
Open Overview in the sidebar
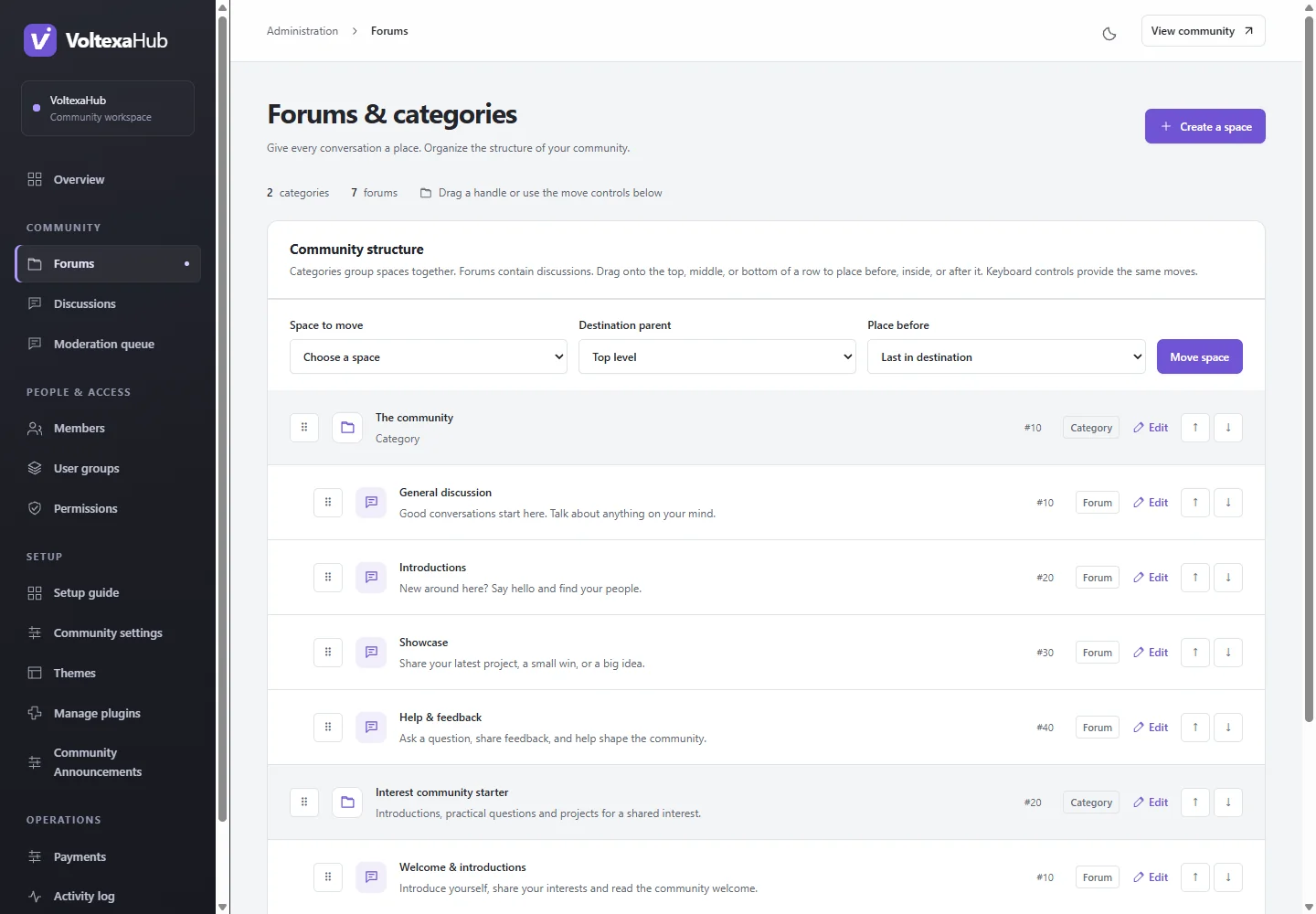108,180
